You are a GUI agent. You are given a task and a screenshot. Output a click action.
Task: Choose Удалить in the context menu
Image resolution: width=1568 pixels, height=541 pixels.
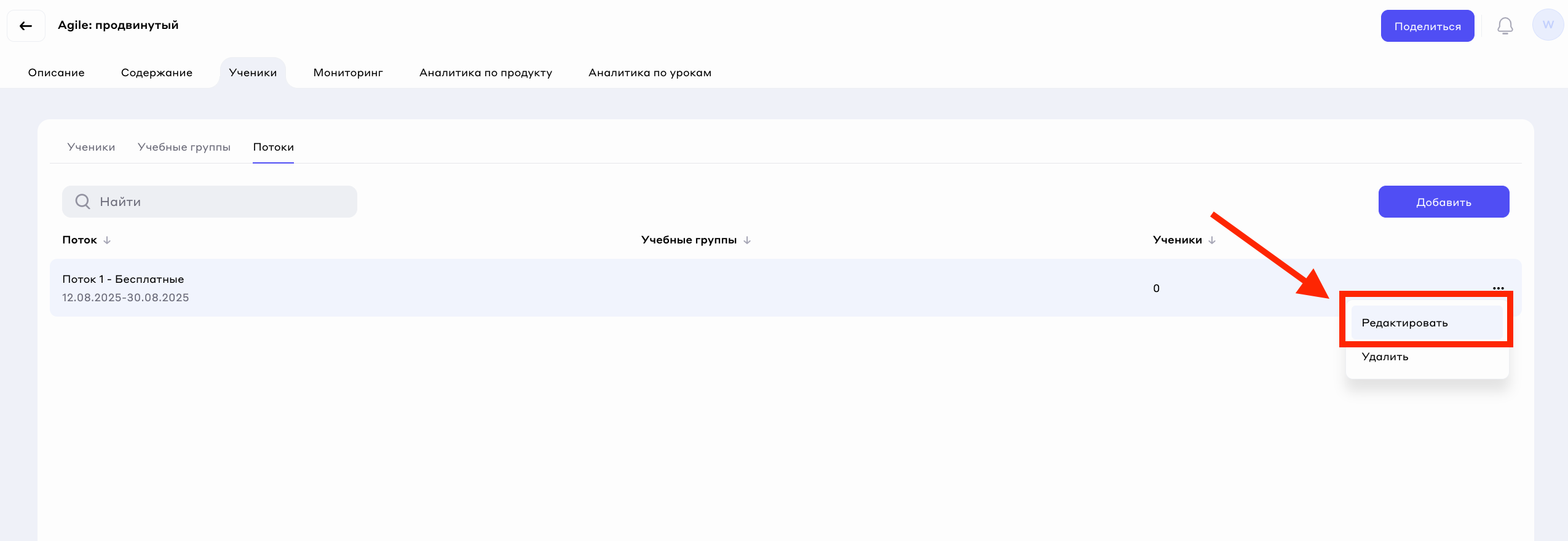[x=1385, y=357]
